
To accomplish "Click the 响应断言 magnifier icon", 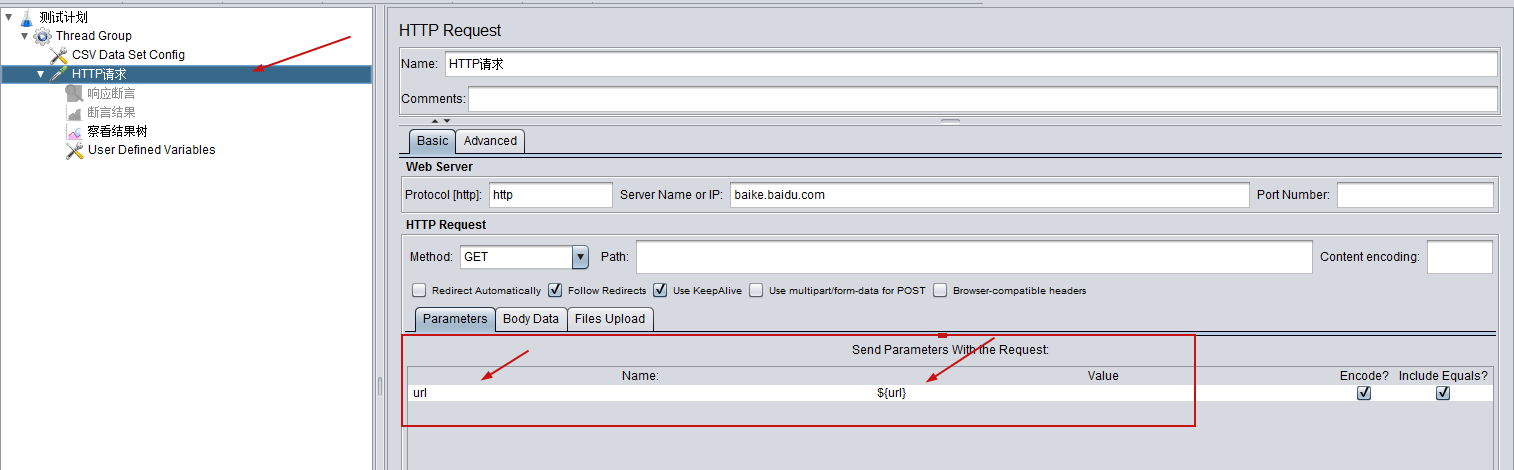I will coord(74,93).
